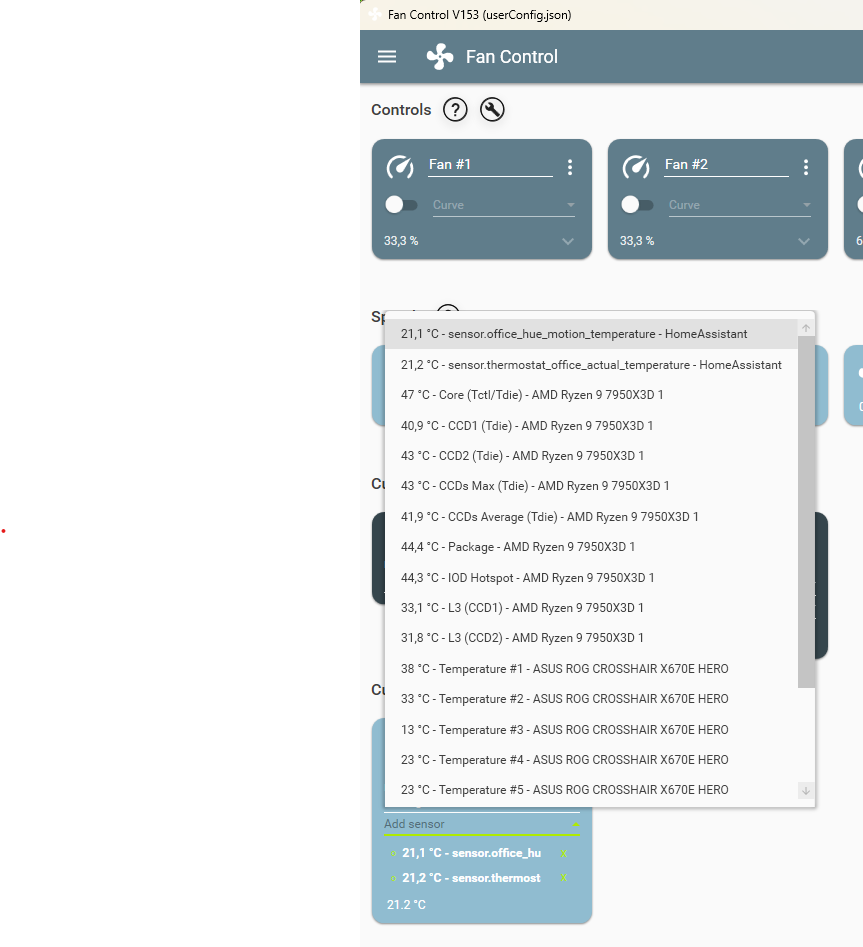Expand Fan #1 card details chevron
863x947 pixels.
pos(568,242)
